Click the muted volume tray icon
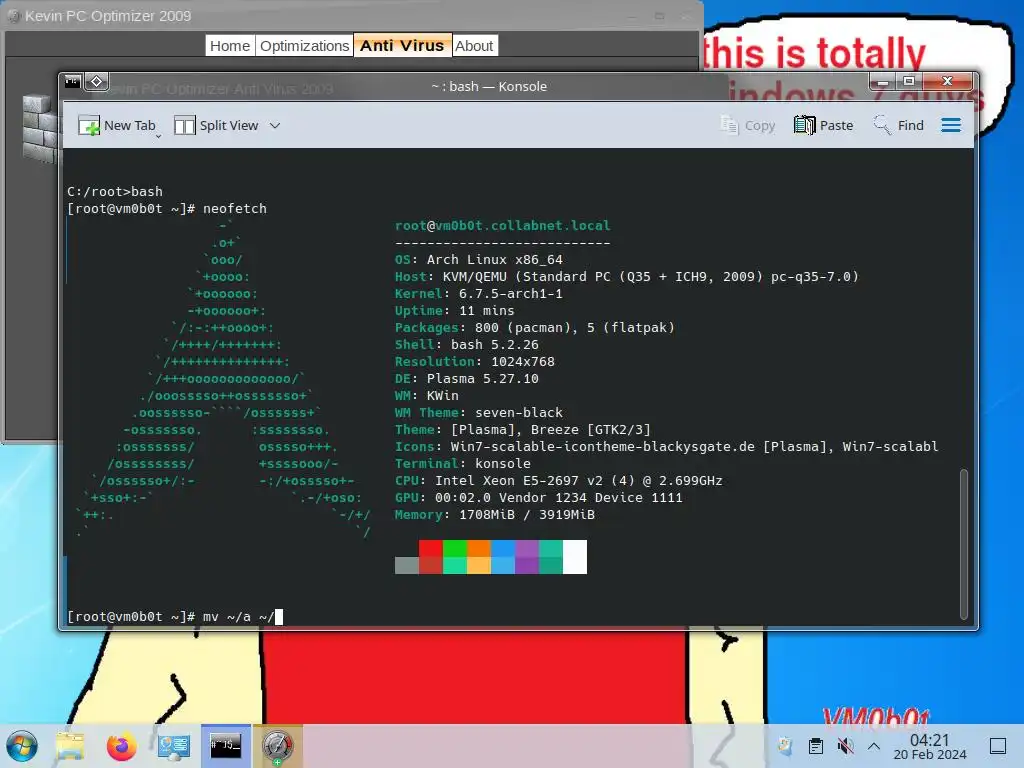Screen dimensions: 1024x768 click(x=845, y=746)
